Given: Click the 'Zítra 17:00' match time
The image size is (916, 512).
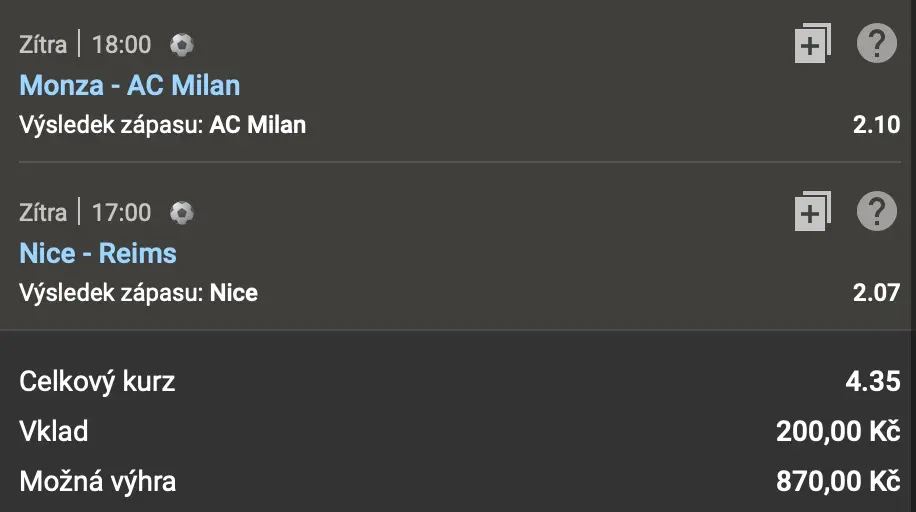Looking at the screenshot, I should coord(85,212).
